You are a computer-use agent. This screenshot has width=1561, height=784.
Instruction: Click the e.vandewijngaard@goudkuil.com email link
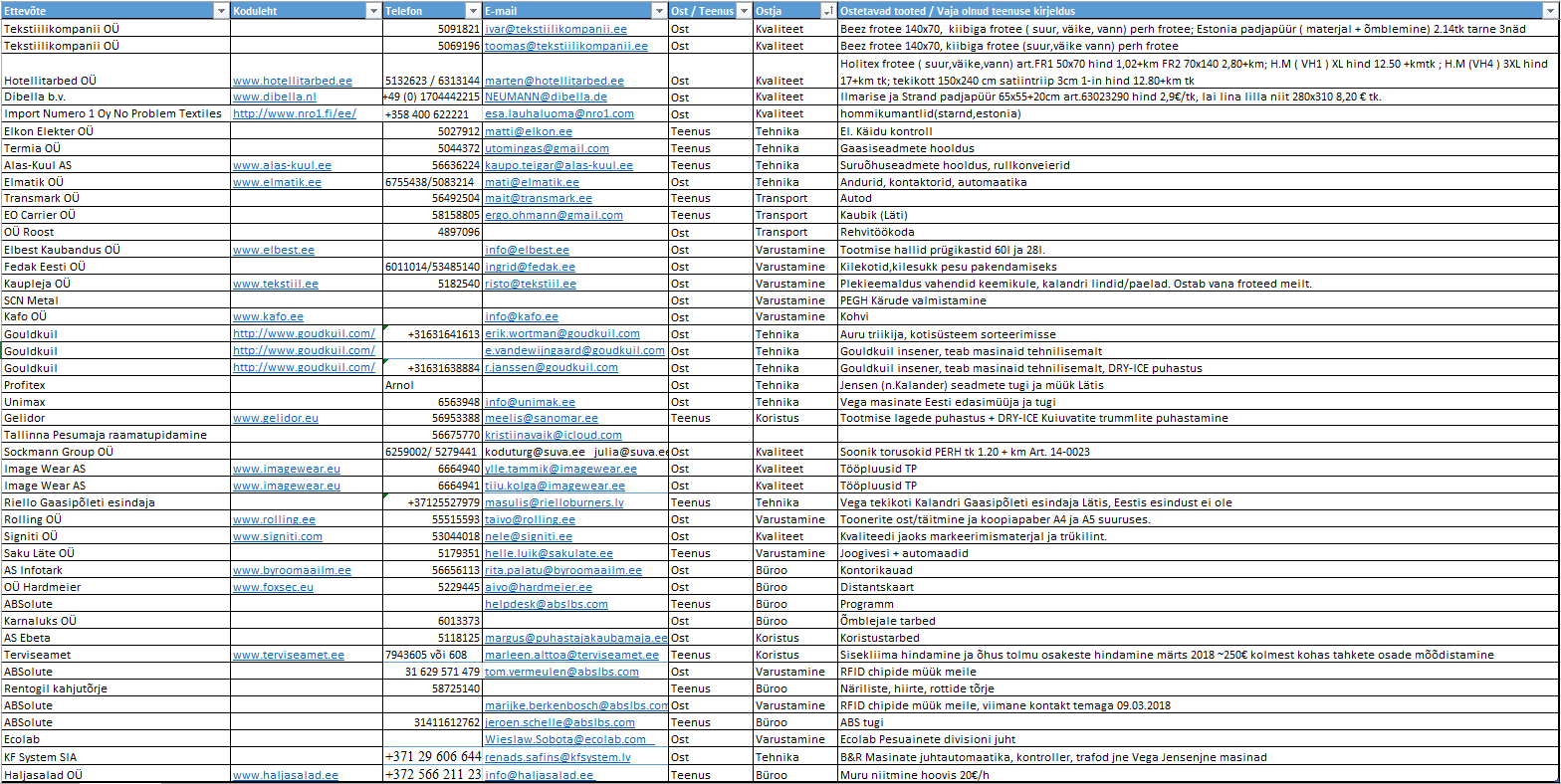click(575, 350)
